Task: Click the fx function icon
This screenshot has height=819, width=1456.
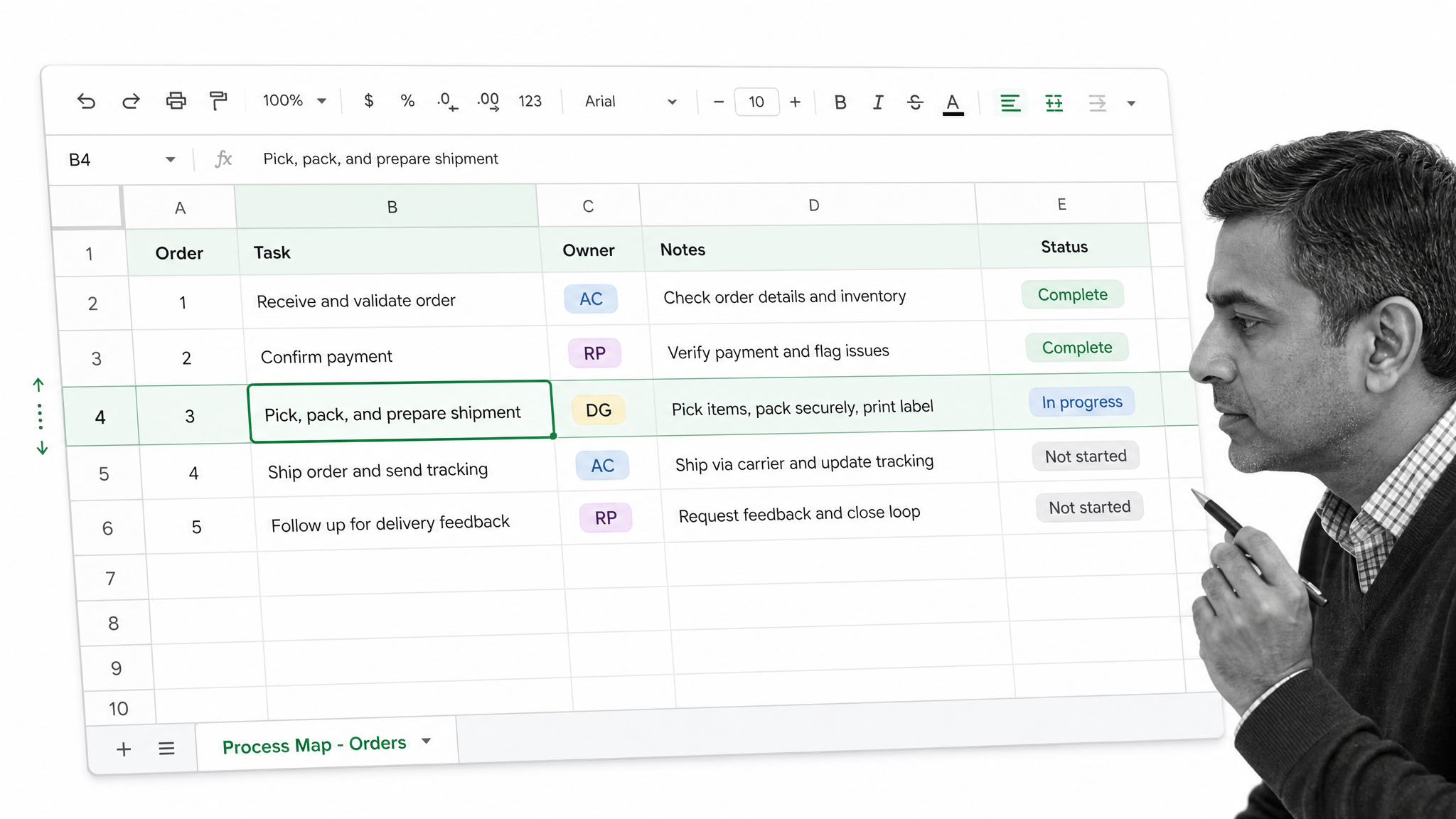Action: (223, 159)
